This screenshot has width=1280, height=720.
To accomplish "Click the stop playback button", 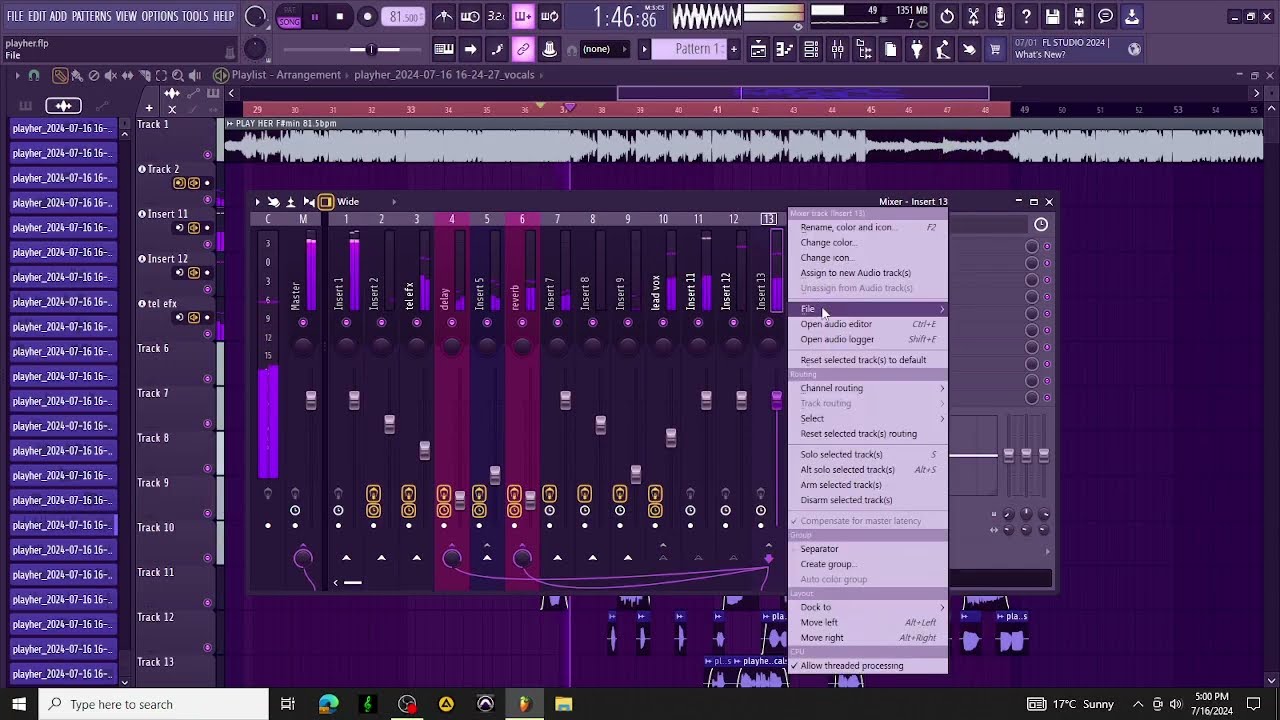I will click(340, 16).
